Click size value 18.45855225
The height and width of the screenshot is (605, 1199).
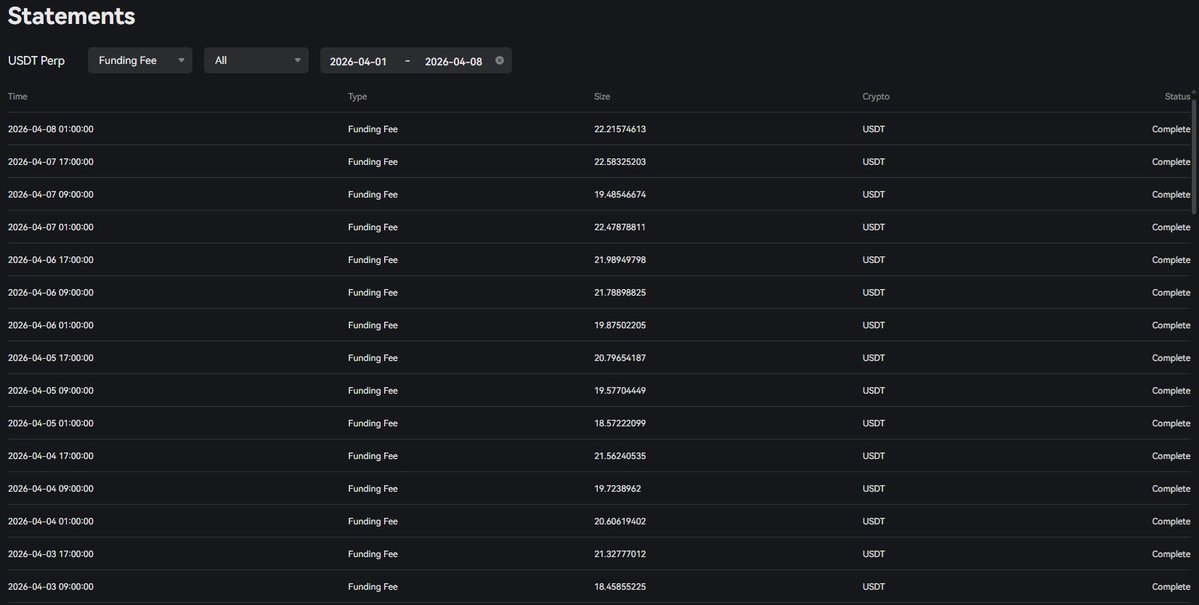tap(620, 587)
